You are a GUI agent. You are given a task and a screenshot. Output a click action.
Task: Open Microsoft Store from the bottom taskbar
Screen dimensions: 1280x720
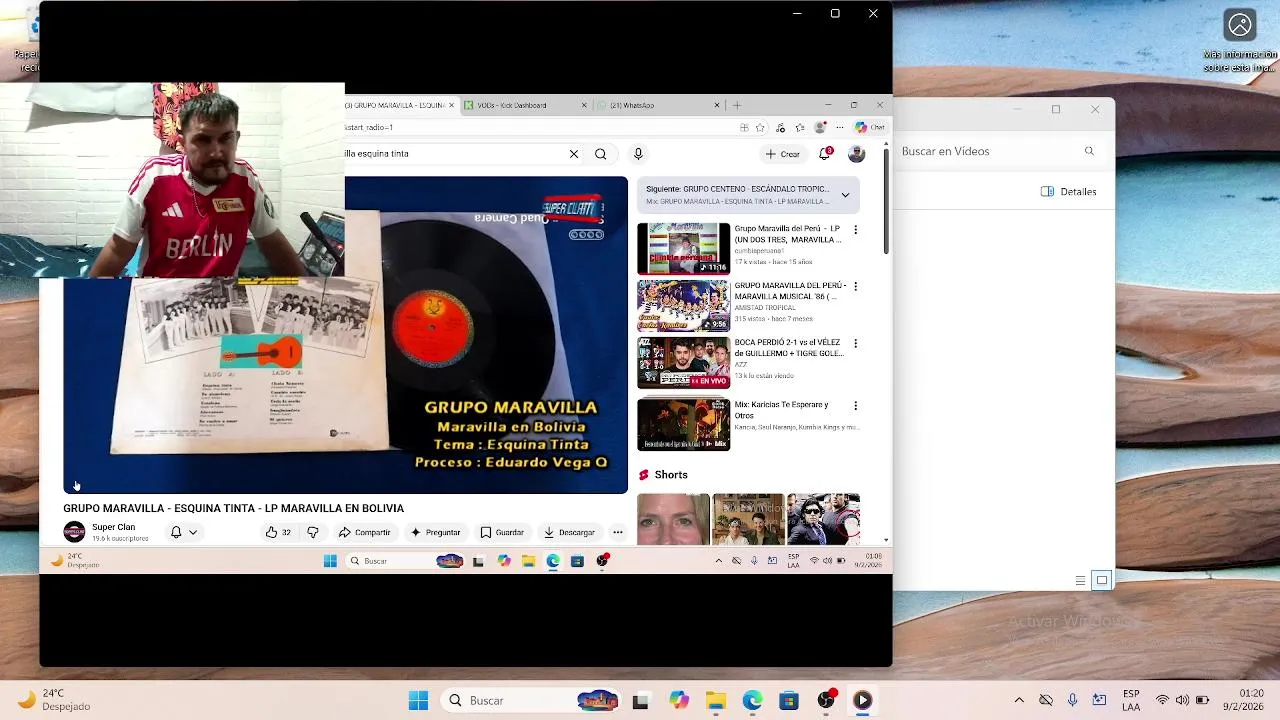coord(789,701)
